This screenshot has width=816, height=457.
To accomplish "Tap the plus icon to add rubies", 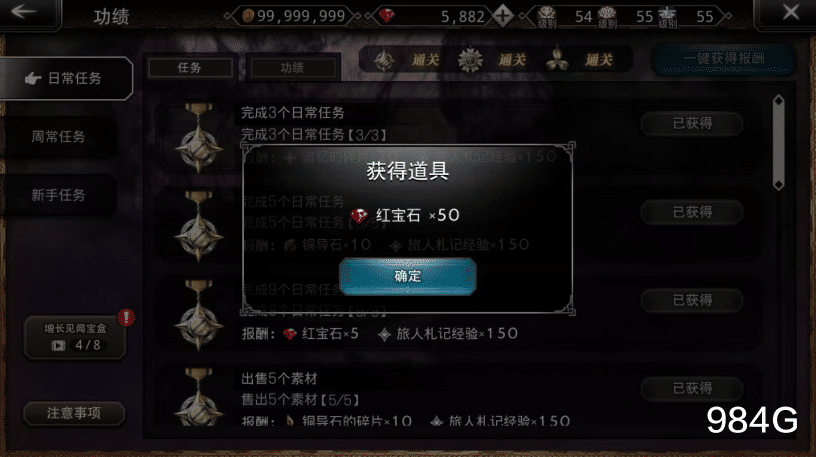I will pyautogui.click(x=502, y=16).
